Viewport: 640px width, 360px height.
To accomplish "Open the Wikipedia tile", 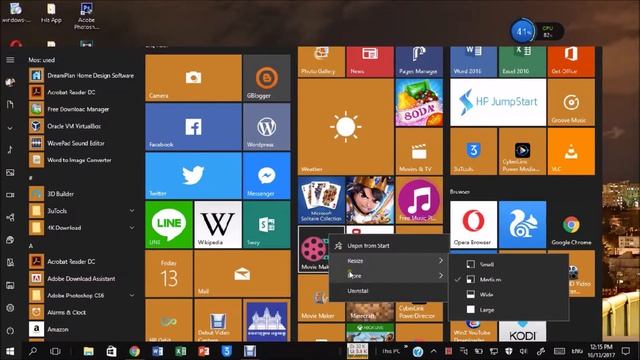I will click(x=218, y=224).
